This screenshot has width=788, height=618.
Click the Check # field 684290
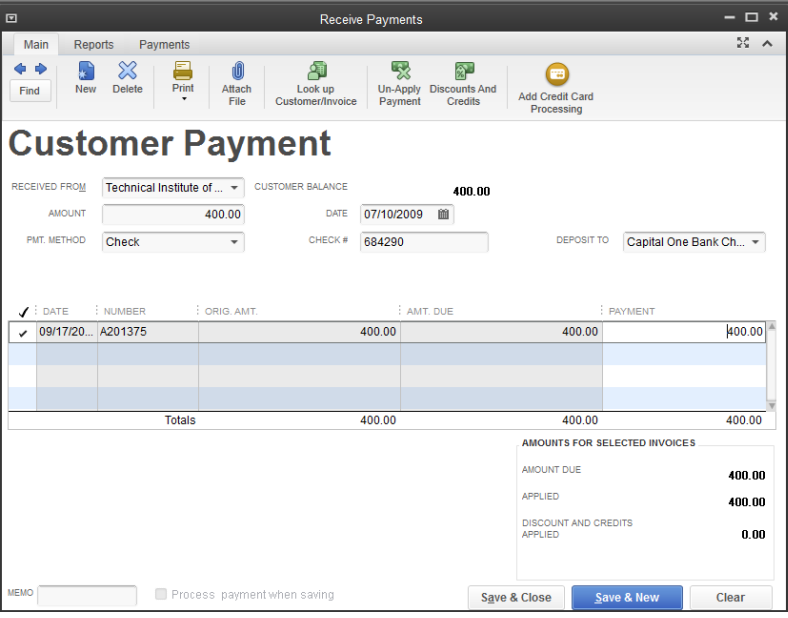424,242
